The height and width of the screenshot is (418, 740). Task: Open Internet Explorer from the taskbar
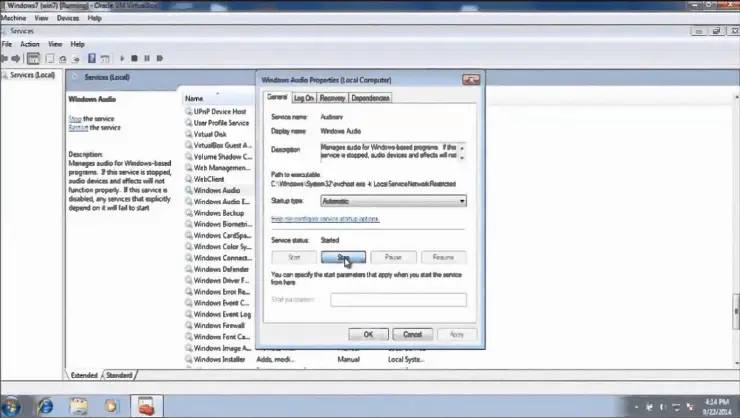[x=45, y=406]
